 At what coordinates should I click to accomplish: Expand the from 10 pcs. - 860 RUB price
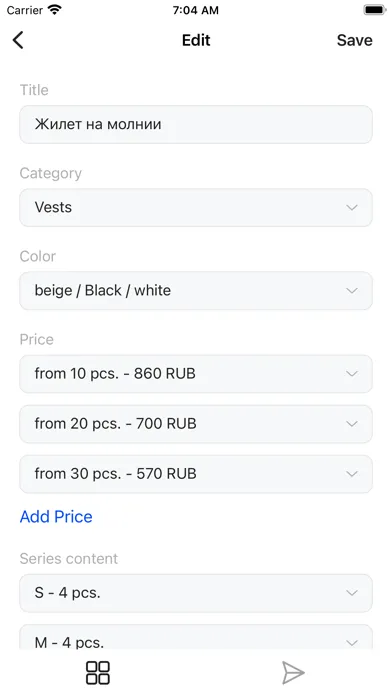tap(196, 374)
